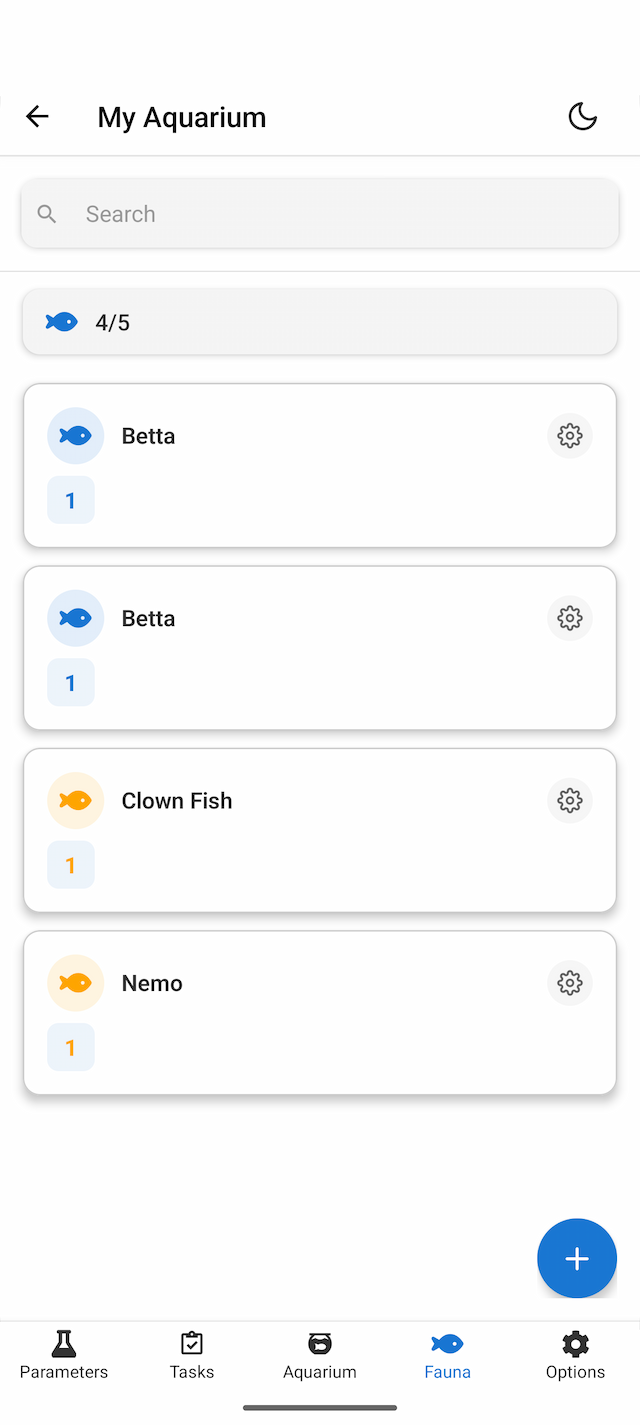The image size is (640, 1425).
Task: Open settings gear for the Nemo entry
Action: pos(569,982)
